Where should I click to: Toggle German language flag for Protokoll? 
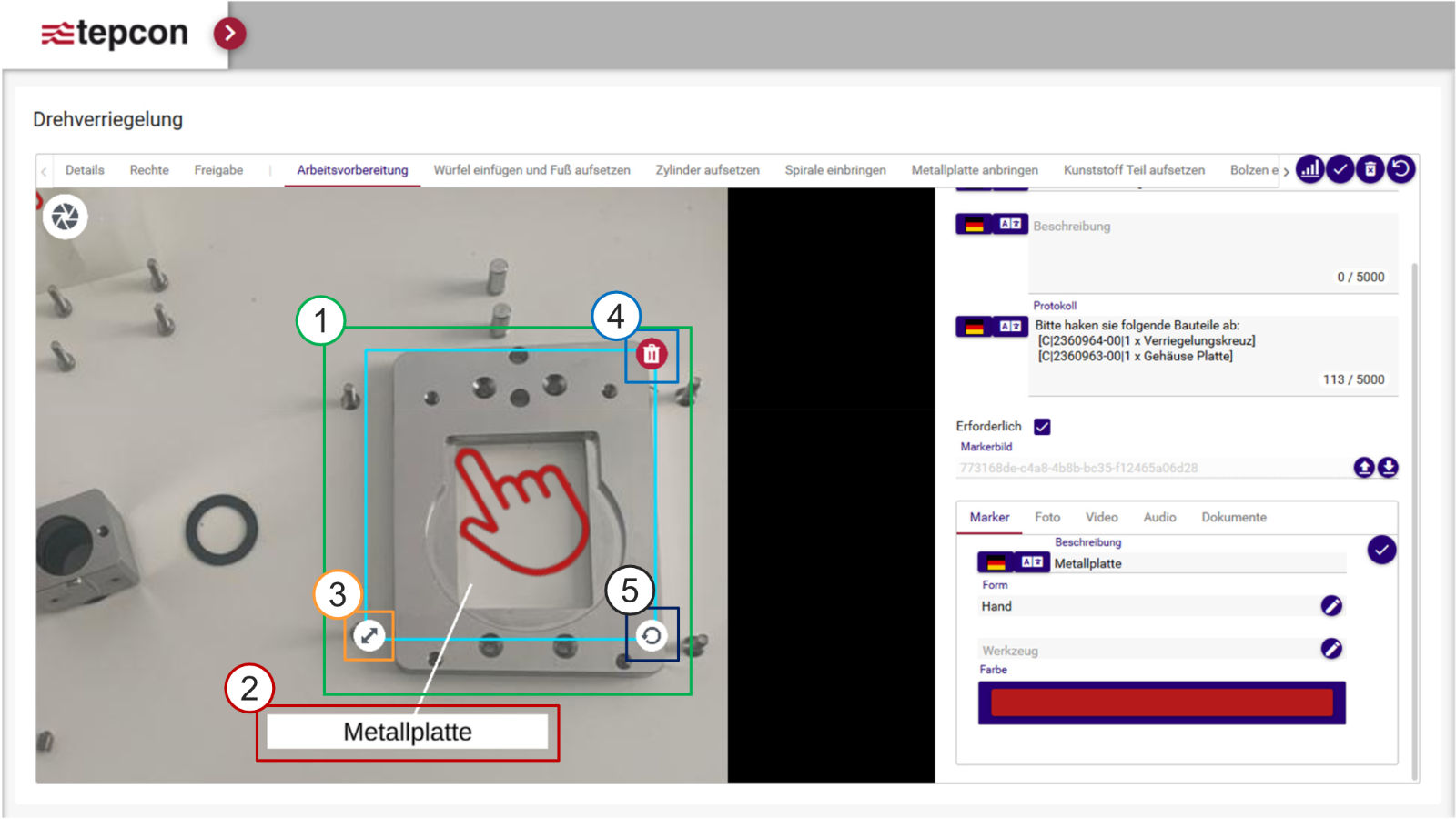point(974,327)
